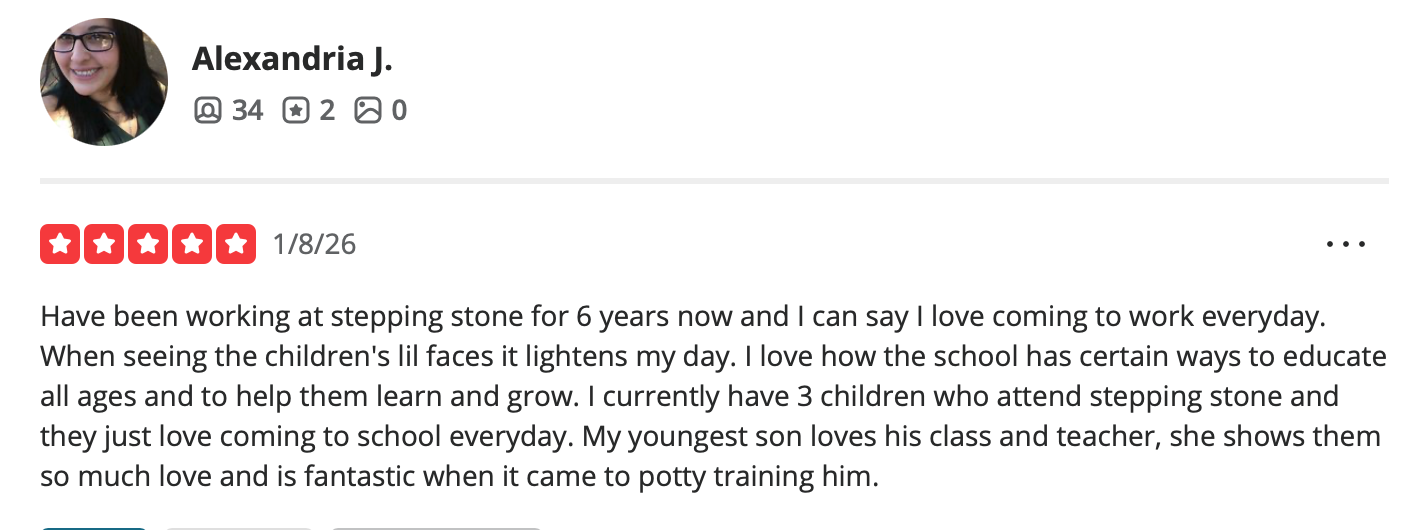Click the teal button below the review
The width and height of the screenshot is (1422, 530).
94,526
